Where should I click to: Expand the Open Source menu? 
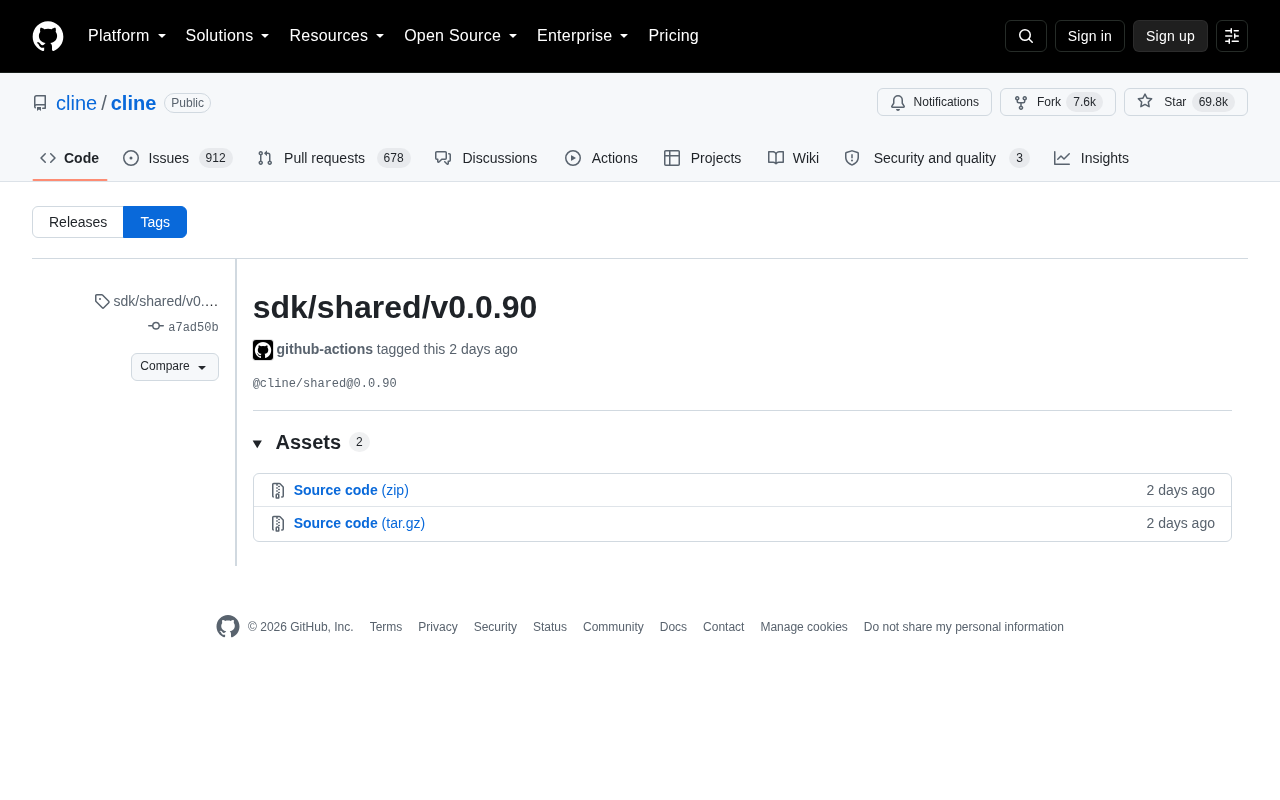(461, 36)
